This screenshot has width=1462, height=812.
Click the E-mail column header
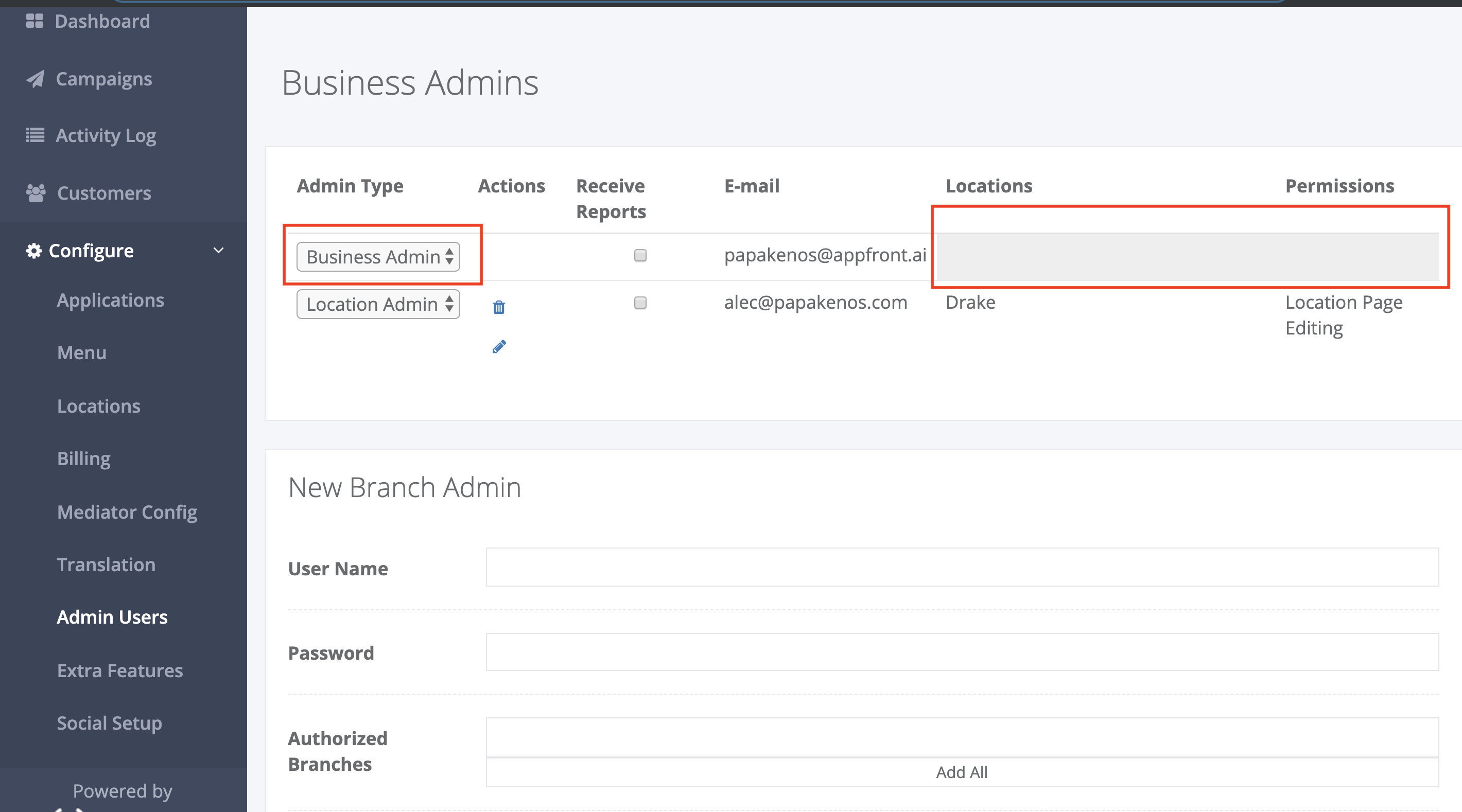tap(752, 186)
